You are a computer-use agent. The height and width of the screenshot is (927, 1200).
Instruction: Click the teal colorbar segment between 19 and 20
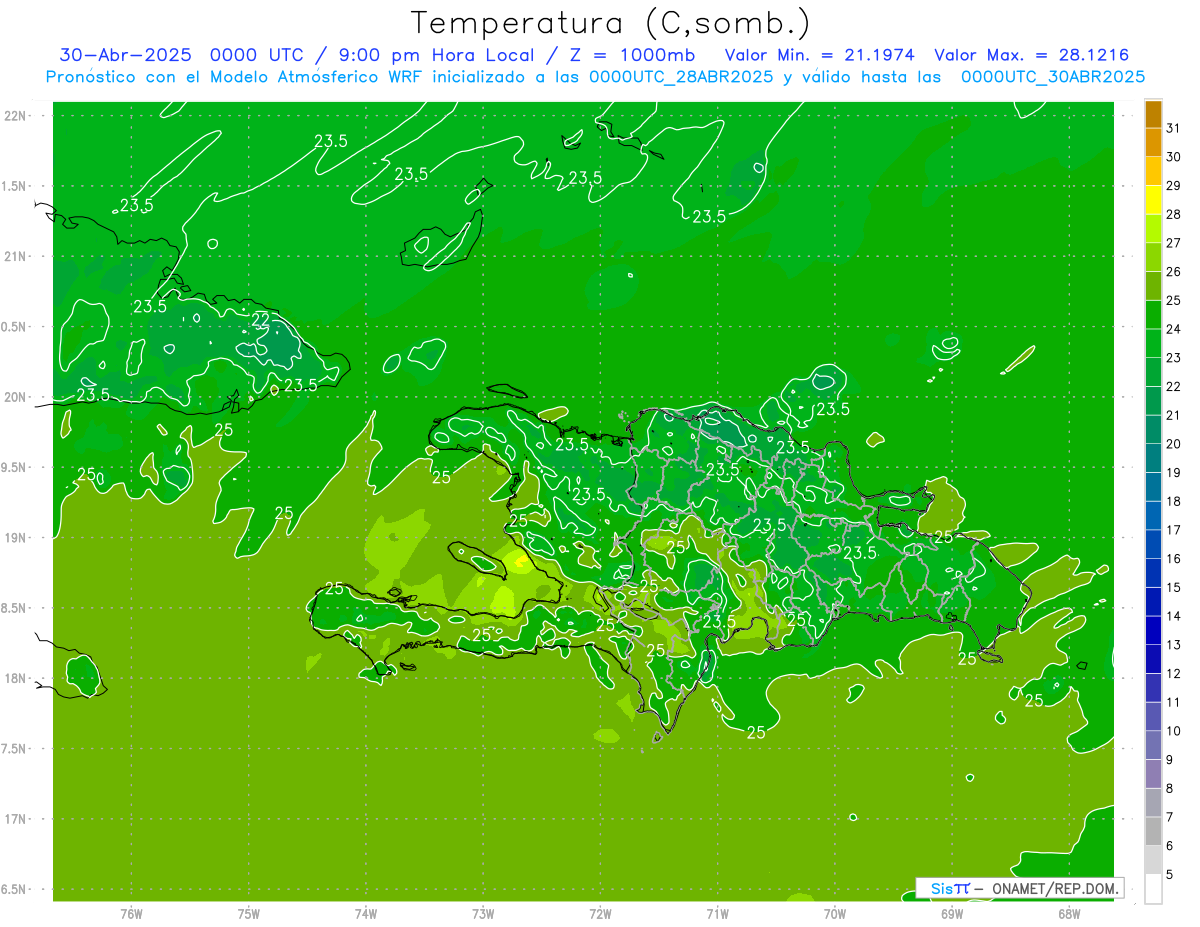coord(1153,458)
